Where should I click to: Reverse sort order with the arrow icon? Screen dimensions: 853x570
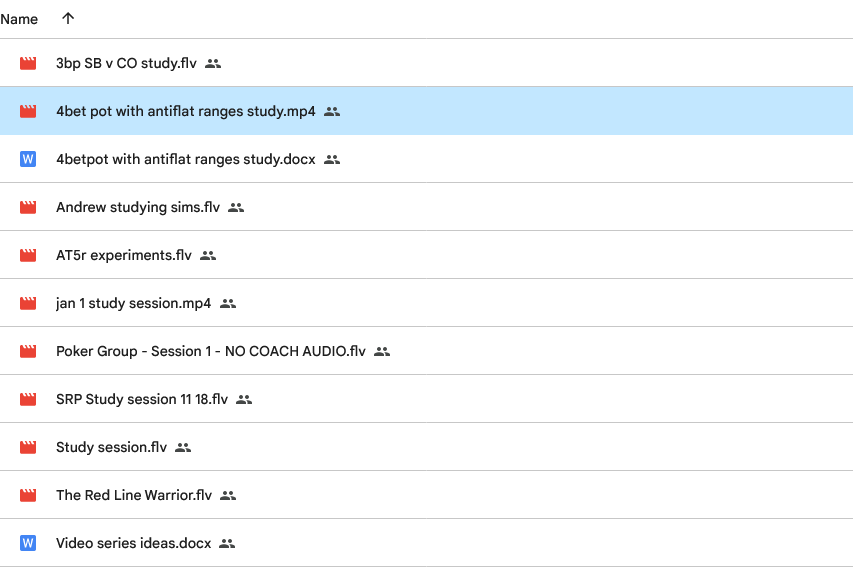[x=68, y=19]
